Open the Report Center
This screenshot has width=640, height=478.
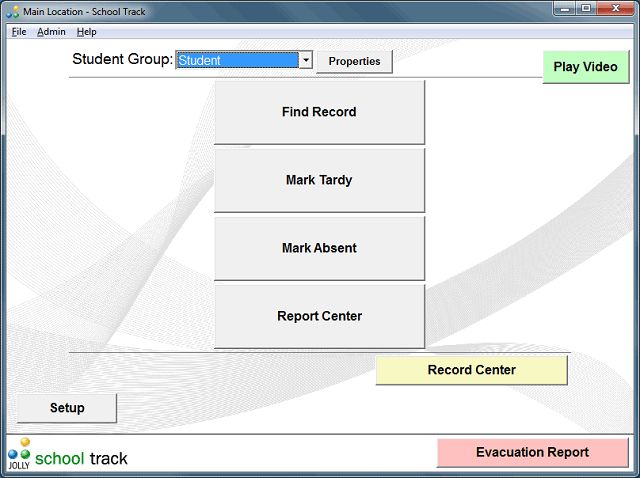click(319, 316)
